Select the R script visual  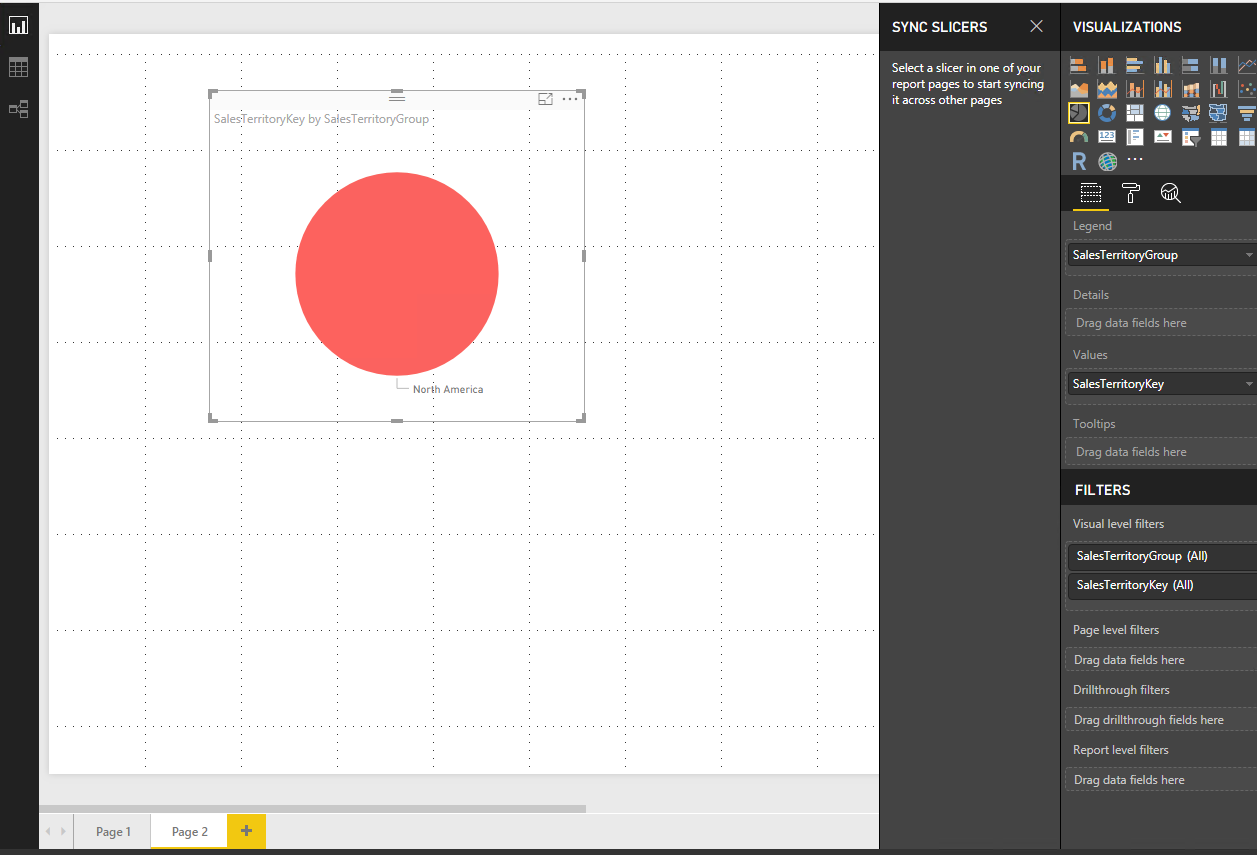1079,161
